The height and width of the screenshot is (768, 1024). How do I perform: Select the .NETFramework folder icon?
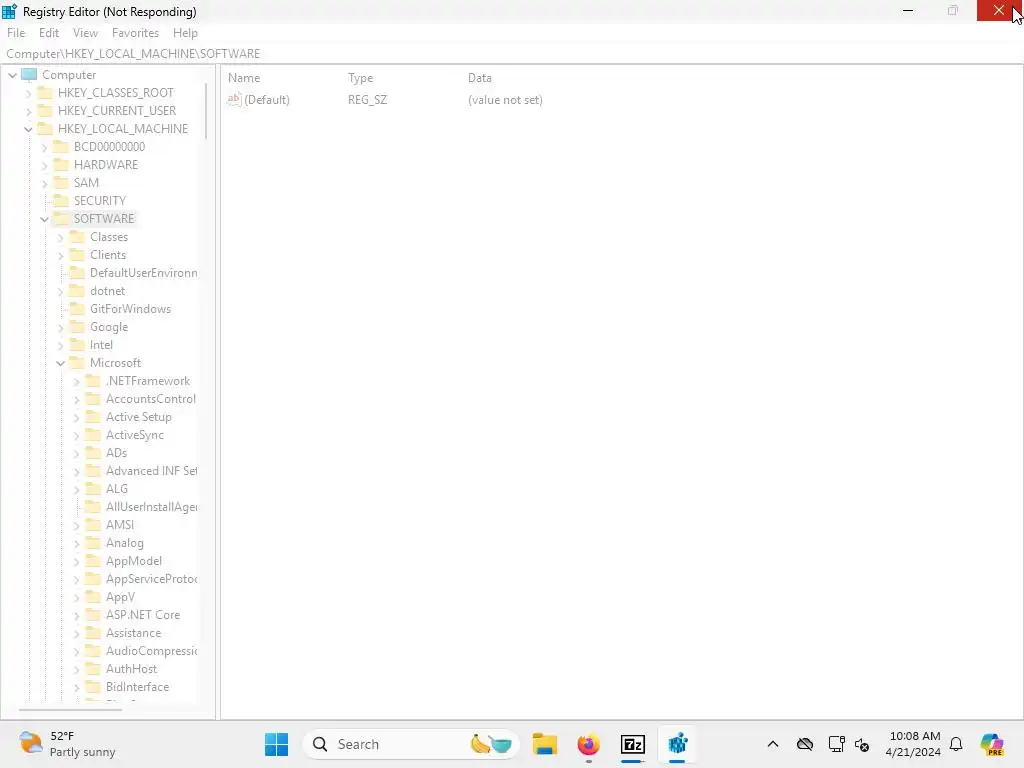coord(93,381)
